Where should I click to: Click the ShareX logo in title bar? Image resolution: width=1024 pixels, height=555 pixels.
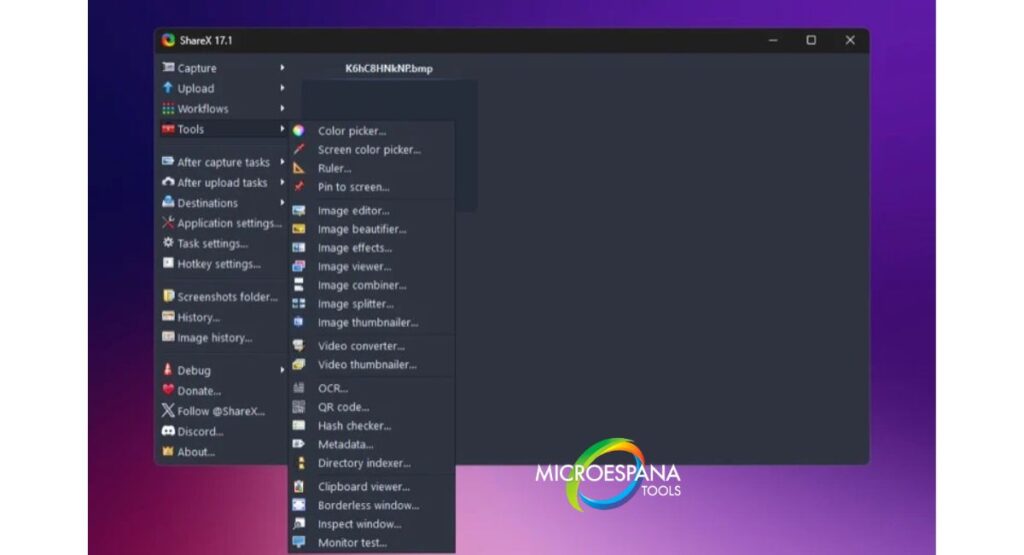point(168,40)
